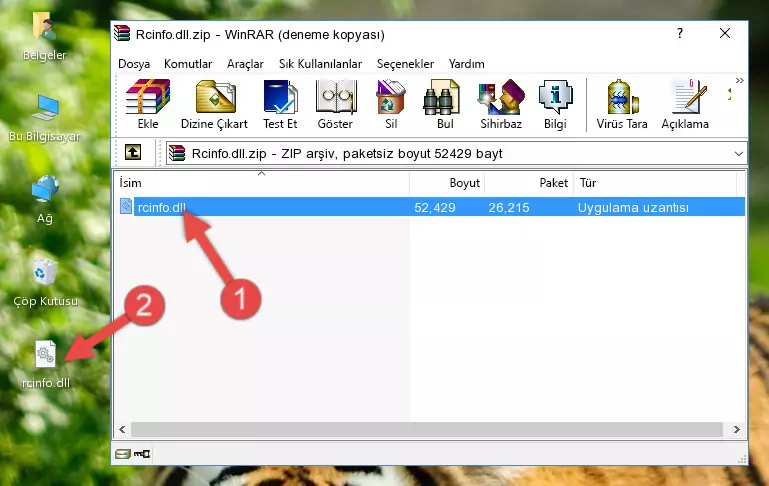Select the rcinfo.dll desktop file icon
This screenshot has height=486, width=769.
[x=46, y=365]
